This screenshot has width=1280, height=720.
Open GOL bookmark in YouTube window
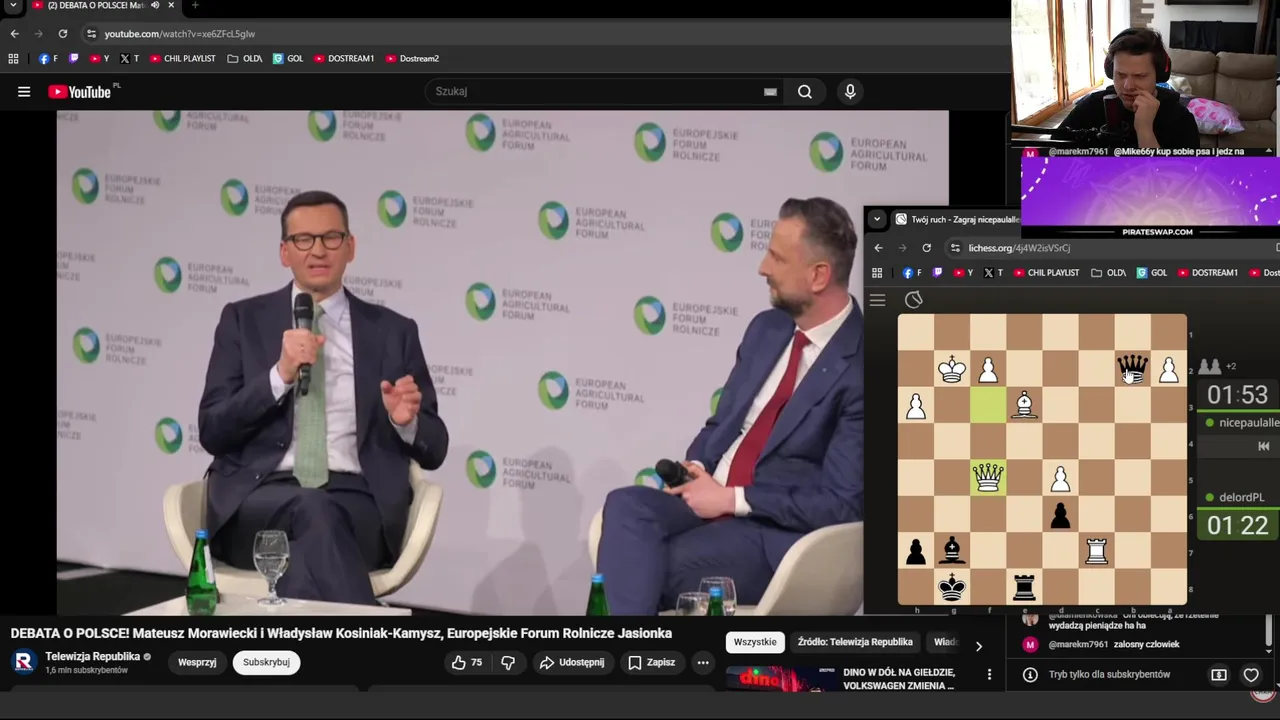click(x=288, y=59)
